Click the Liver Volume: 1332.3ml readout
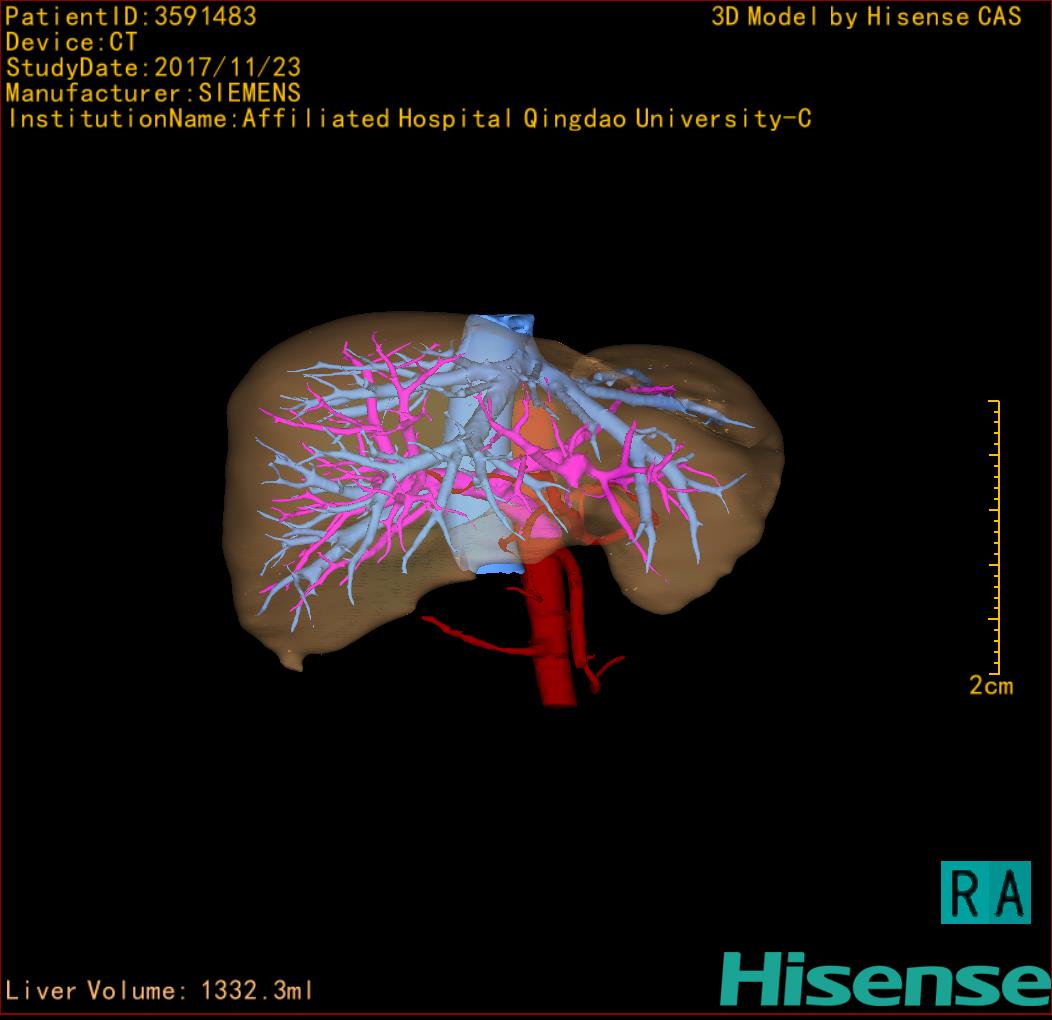 [159, 990]
